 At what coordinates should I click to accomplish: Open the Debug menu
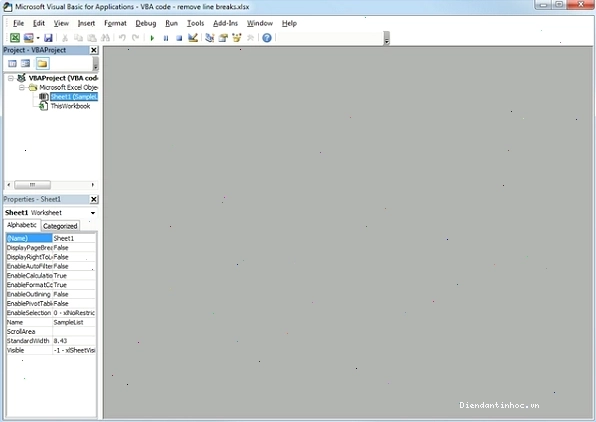click(x=146, y=23)
